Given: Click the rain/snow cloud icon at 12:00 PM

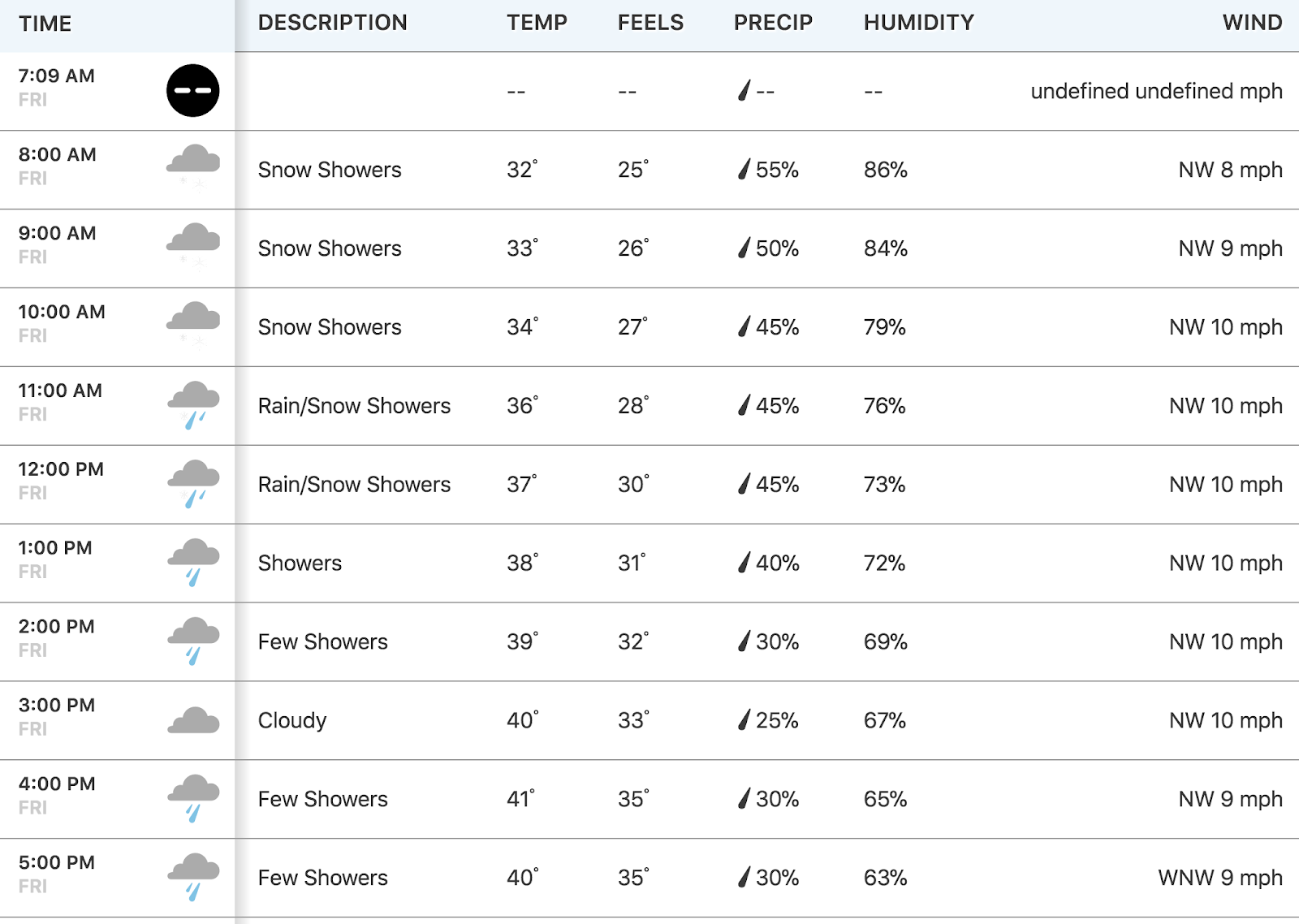Looking at the screenshot, I should tap(193, 483).
